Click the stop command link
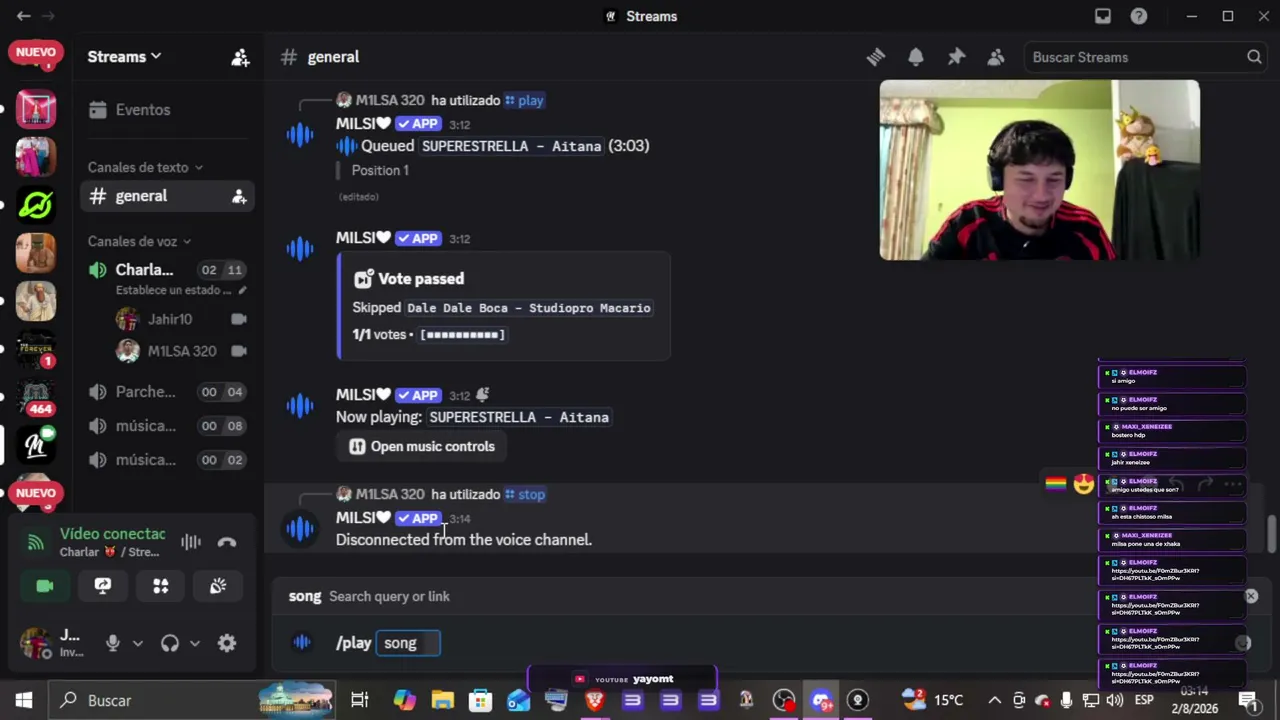Viewport: 1280px width, 720px height. tap(525, 494)
